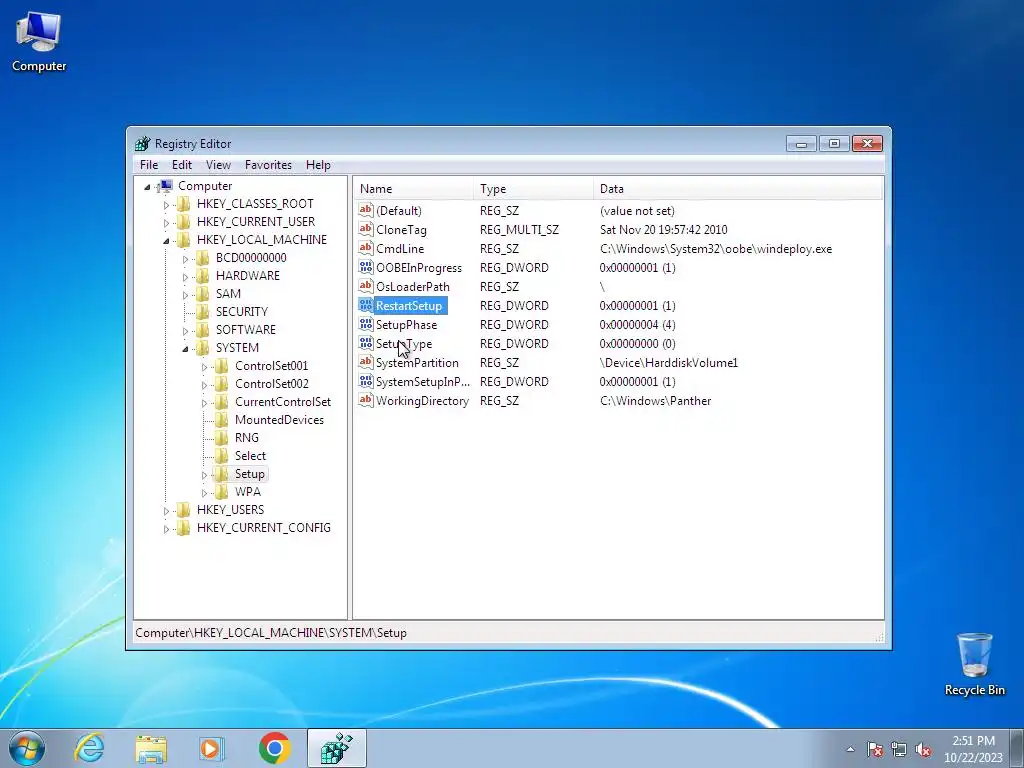
Task: Launch Internet Explorer from taskbar
Action: 89,748
